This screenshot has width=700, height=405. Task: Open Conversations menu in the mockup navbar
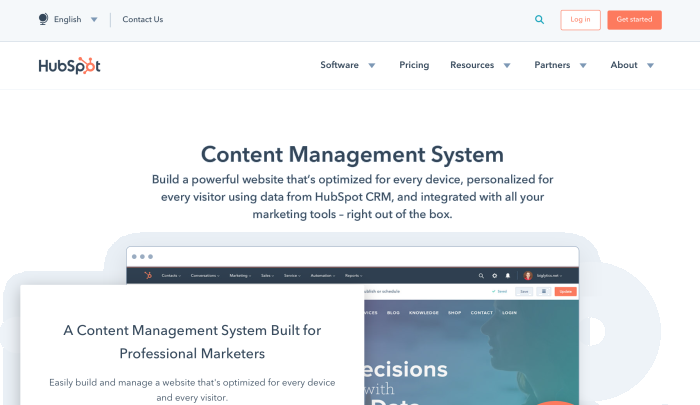coord(205,276)
